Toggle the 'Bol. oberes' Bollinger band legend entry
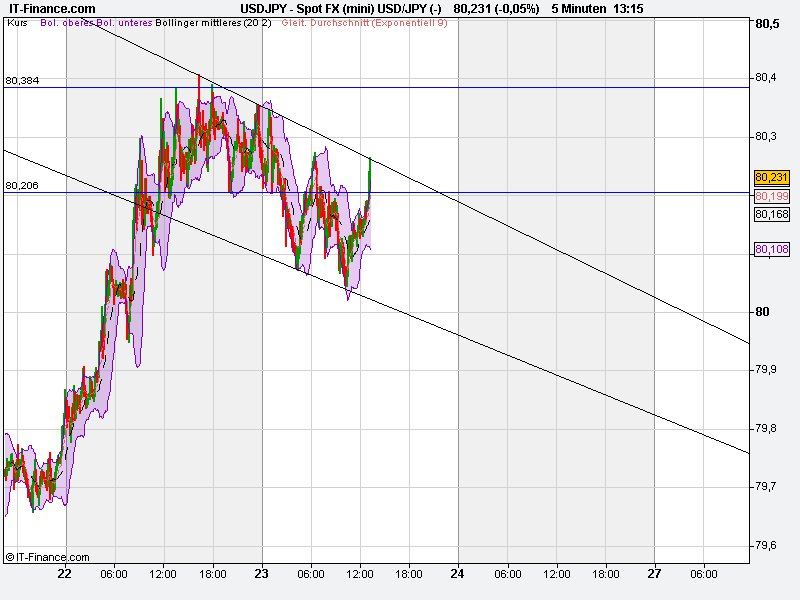The width and height of the screenshot is (800, 600). tap(64, 26)
